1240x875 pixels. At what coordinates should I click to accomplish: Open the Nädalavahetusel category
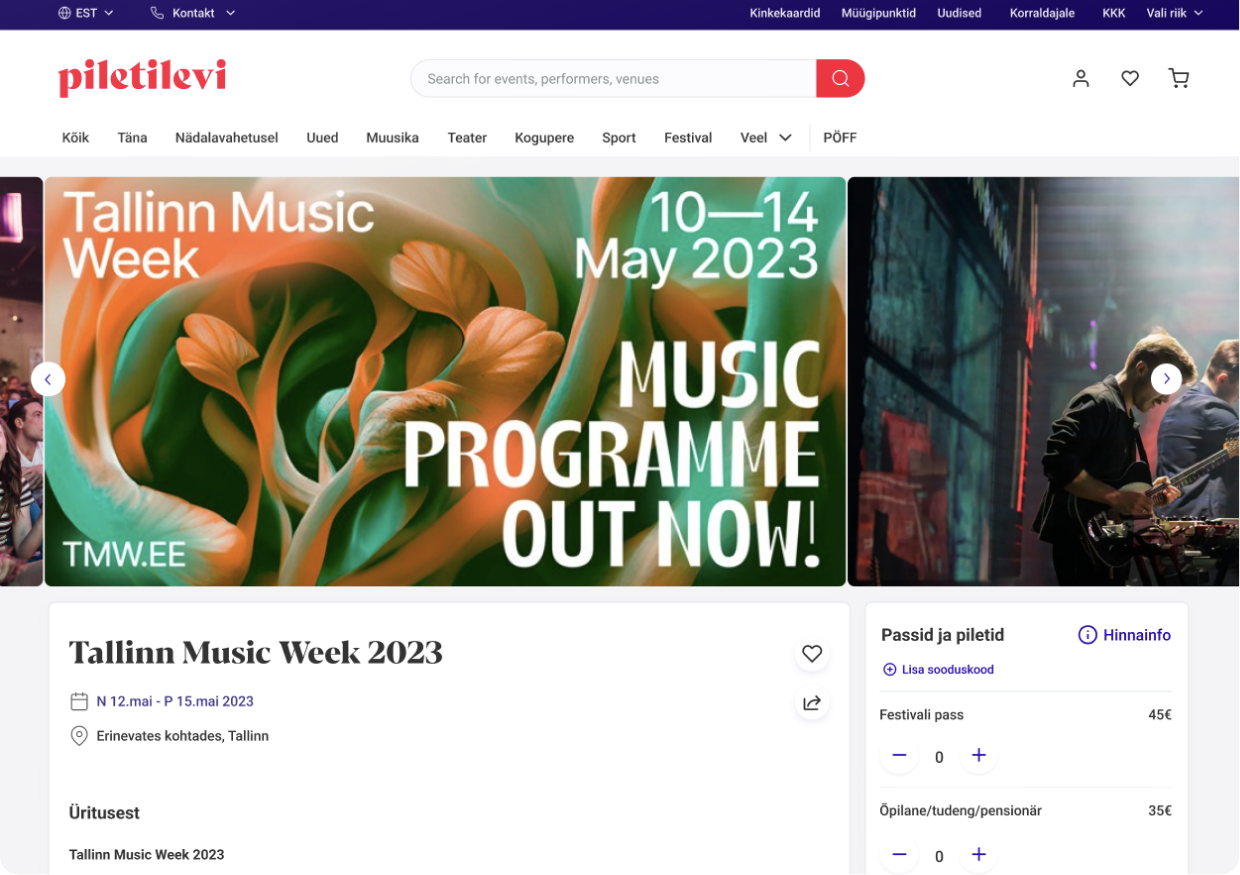[226, 138]
